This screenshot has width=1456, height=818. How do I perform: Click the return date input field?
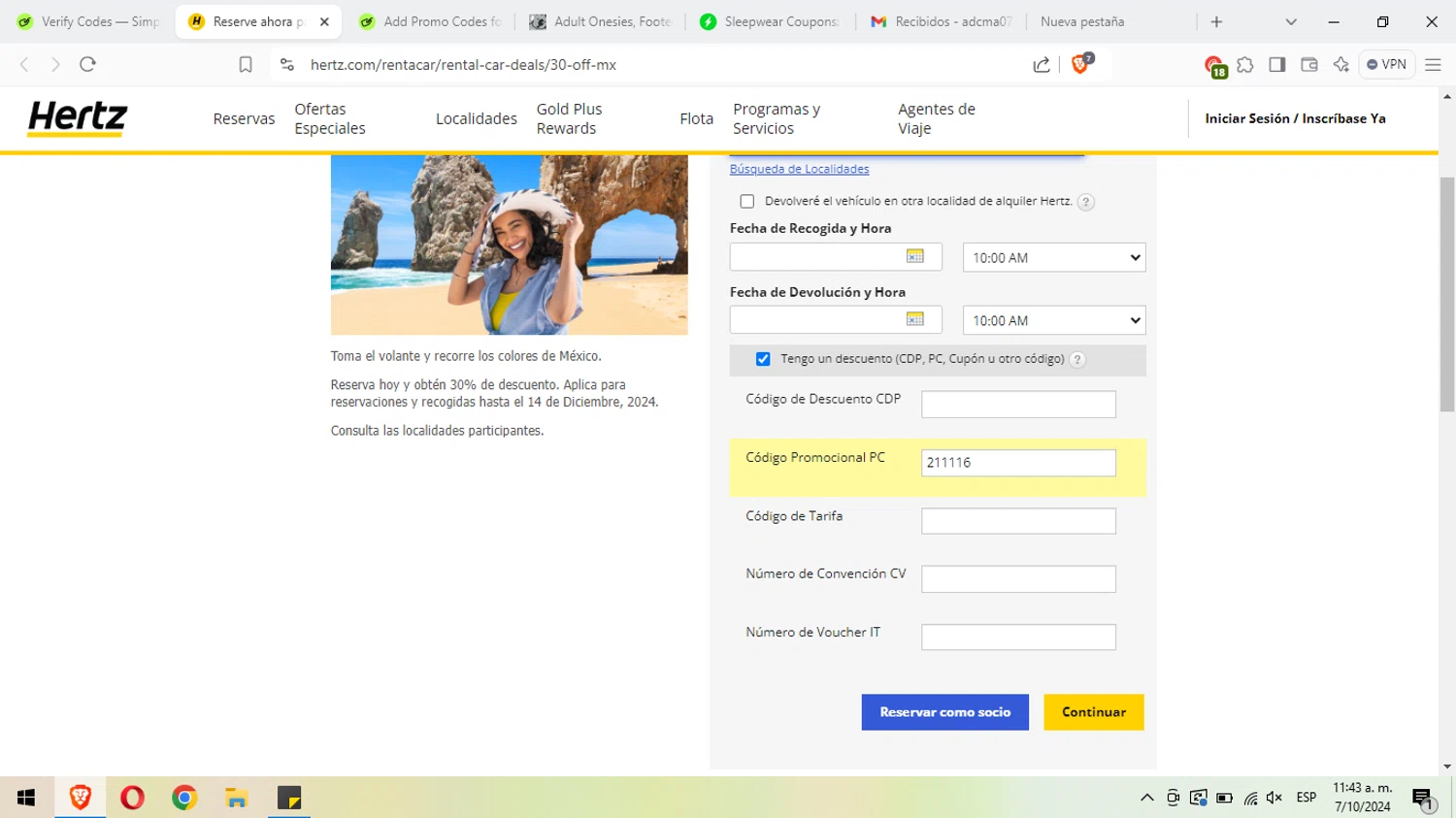point(836,320)
